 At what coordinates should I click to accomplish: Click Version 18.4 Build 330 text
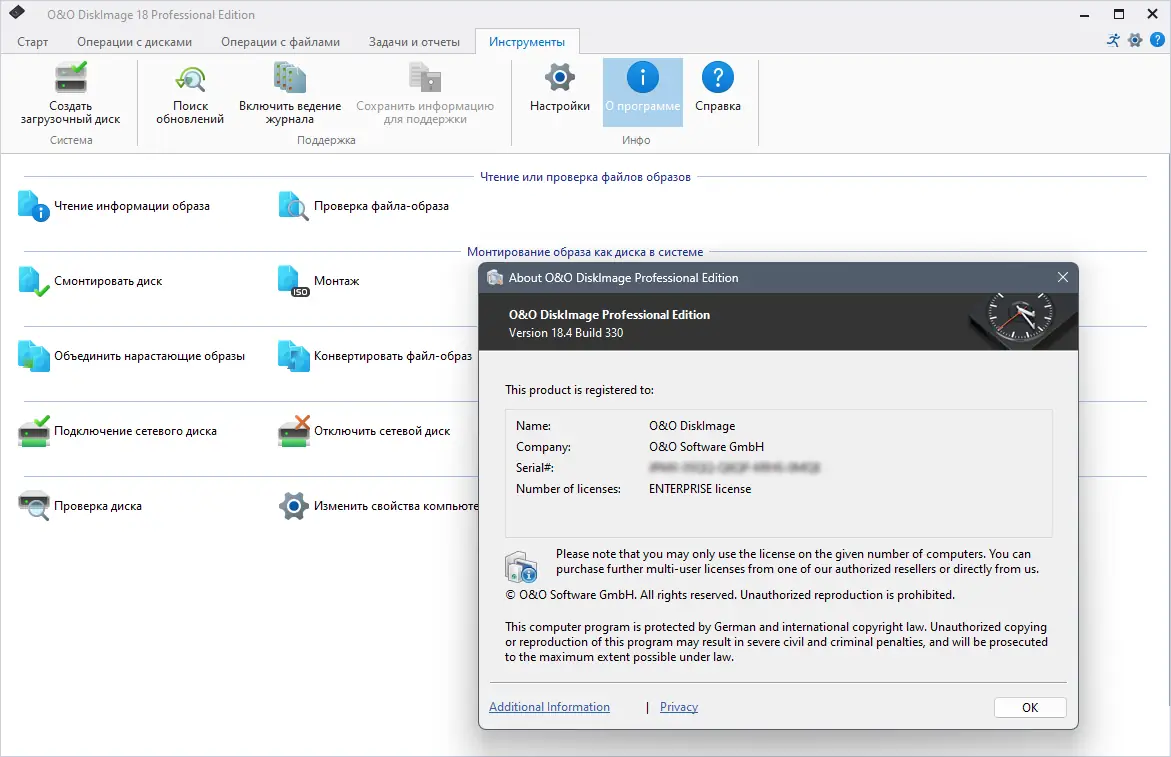point(565,333)
